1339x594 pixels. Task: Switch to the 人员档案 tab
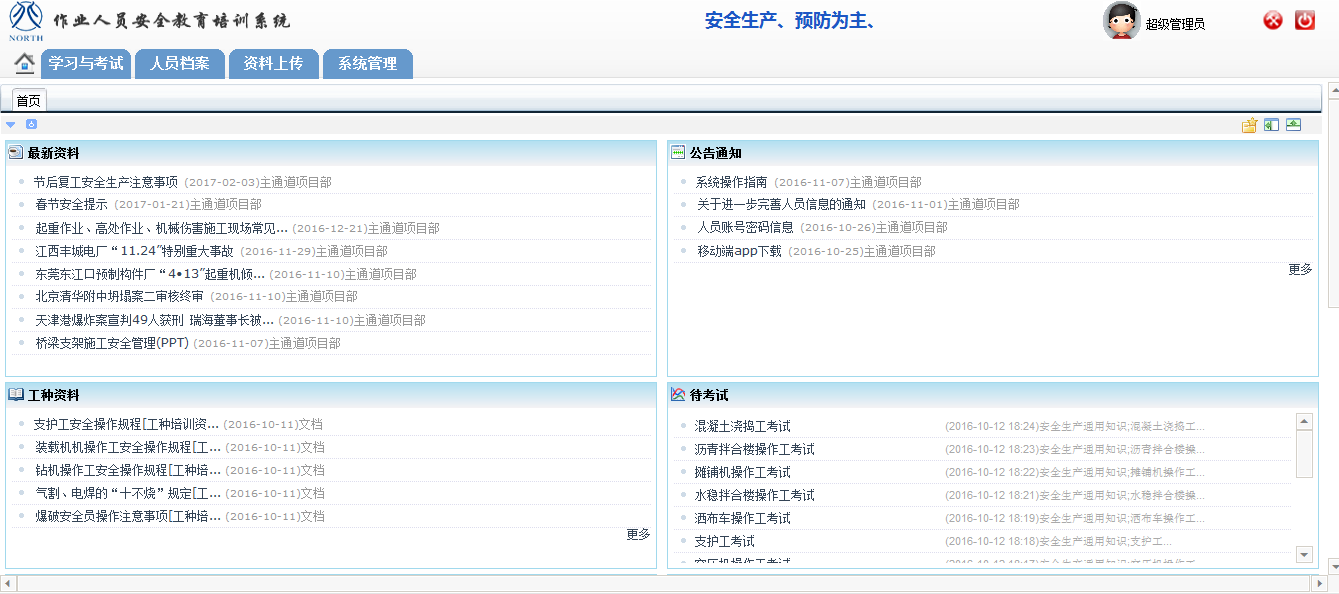[180, 64]
